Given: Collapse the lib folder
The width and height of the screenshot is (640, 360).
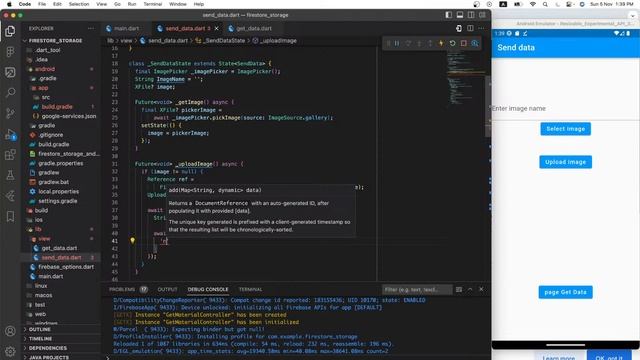Looking at the screenshot, I should coord(38,229).
